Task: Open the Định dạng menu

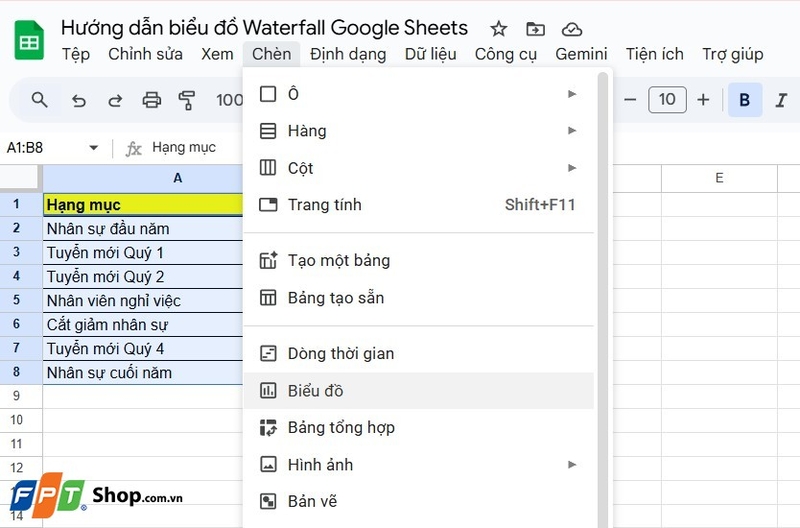Action: pyautogui.click(x=348, y=54)
